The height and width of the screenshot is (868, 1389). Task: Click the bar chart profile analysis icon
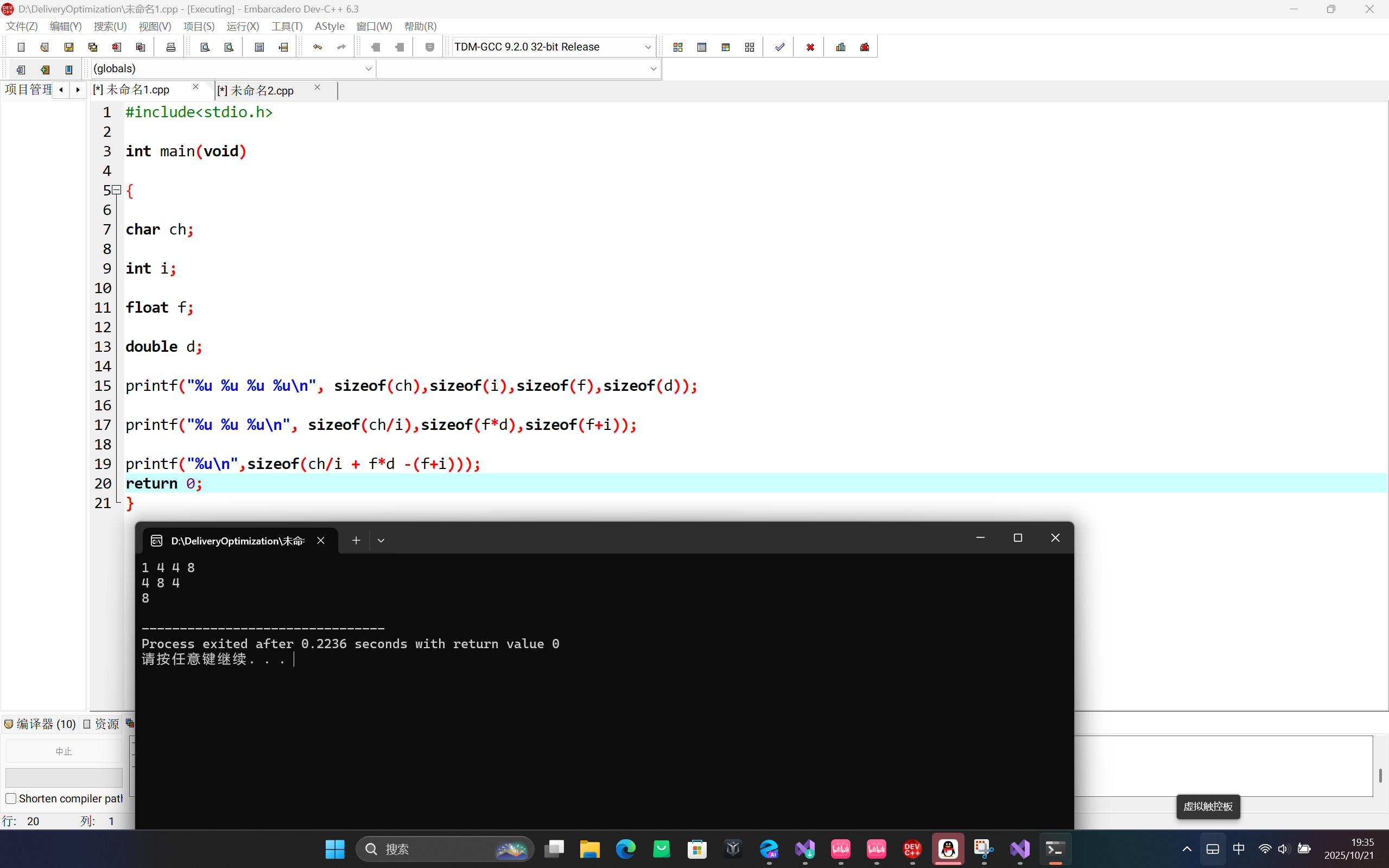pyautogui.click(x=841, y=47)
